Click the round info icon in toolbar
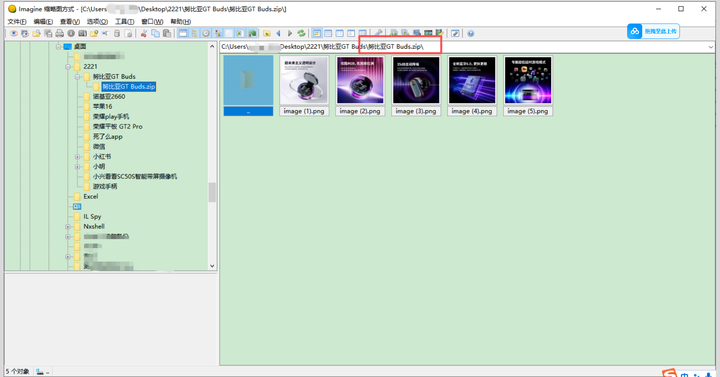 [71, 34]
